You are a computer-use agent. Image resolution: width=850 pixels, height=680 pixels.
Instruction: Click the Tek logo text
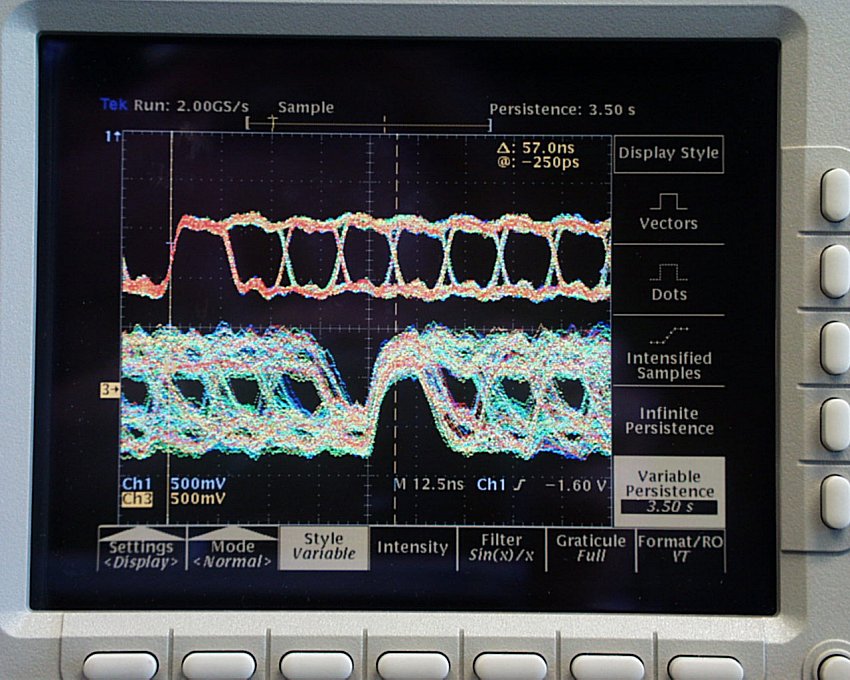pos(114,104)
